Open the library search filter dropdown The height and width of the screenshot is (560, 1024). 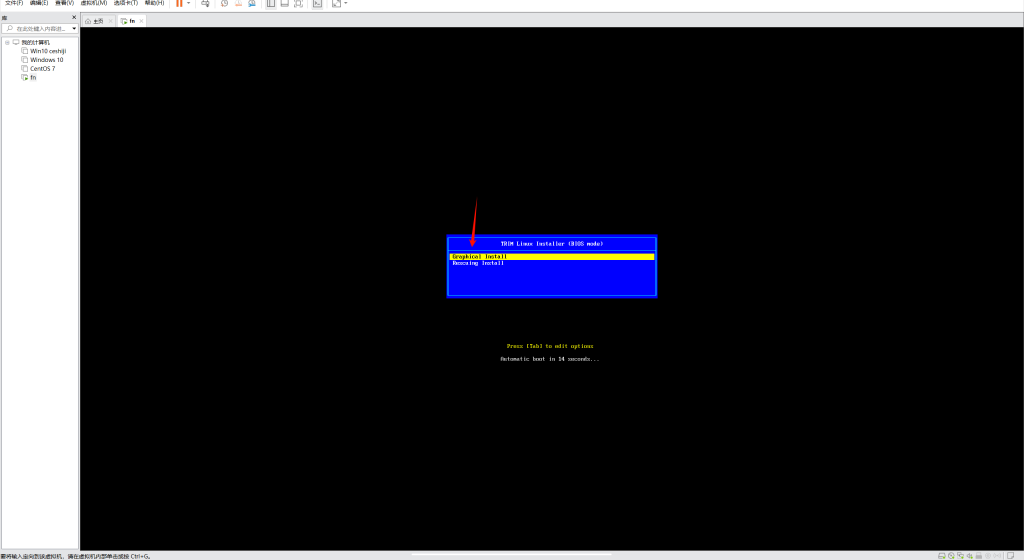[73, 29]
